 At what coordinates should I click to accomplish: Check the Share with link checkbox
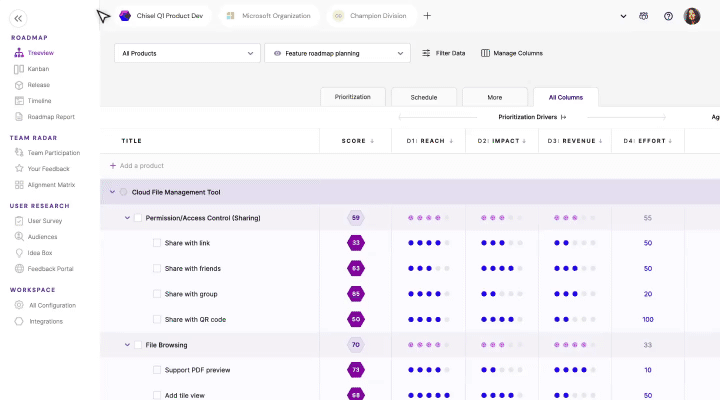[157, 243]
